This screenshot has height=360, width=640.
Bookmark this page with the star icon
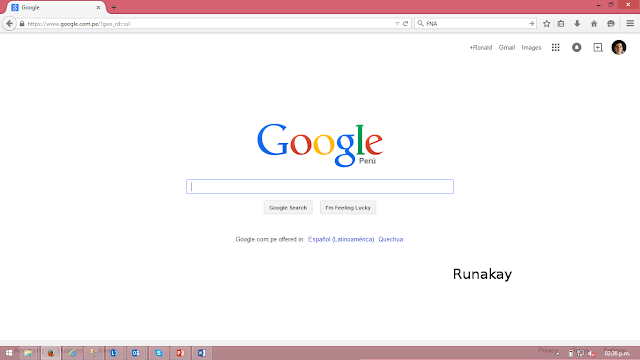pyautogui.click(x=547, y=24)
